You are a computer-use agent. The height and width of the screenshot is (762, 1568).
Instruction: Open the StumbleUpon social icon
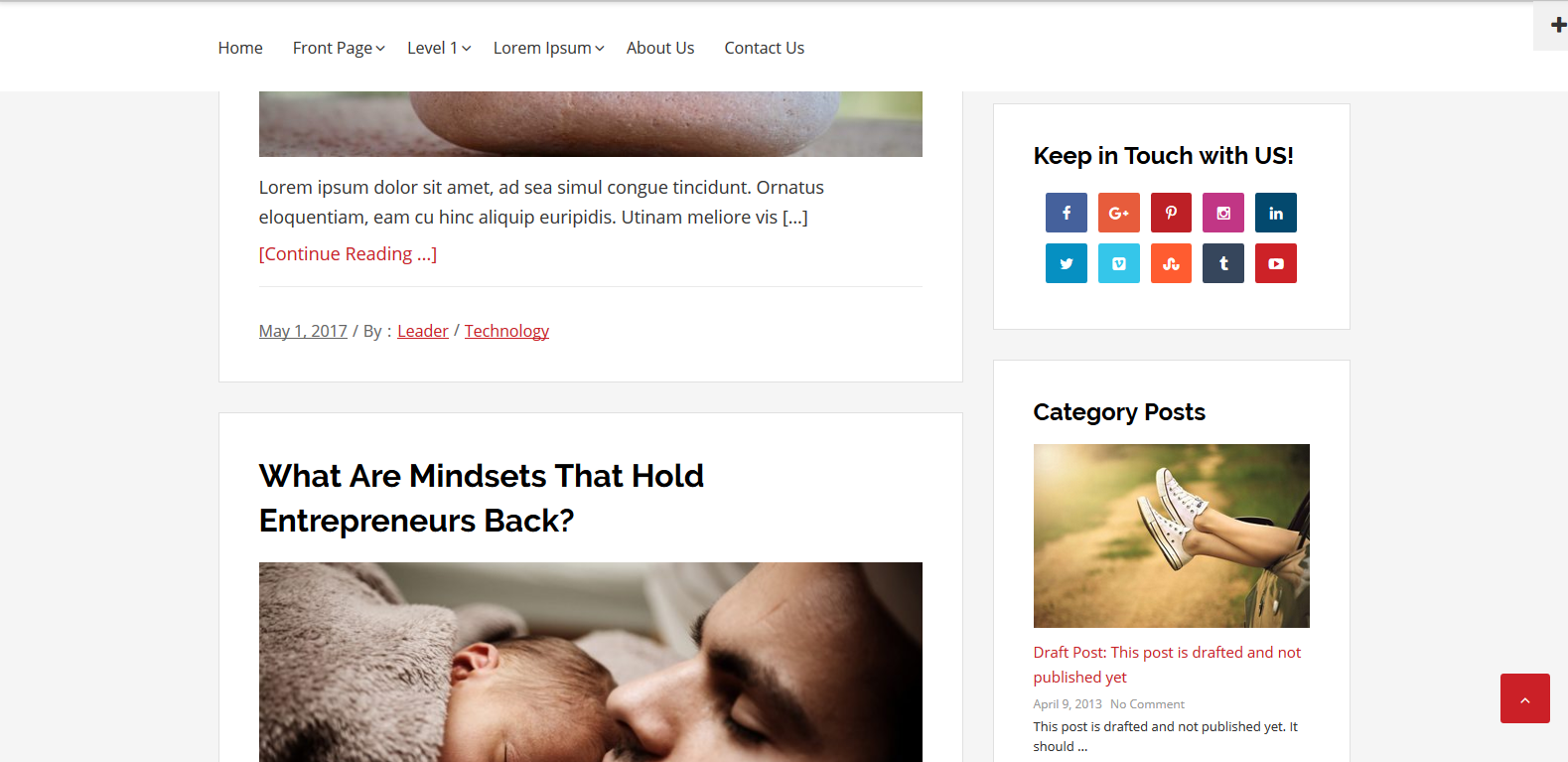[1171, 263]
